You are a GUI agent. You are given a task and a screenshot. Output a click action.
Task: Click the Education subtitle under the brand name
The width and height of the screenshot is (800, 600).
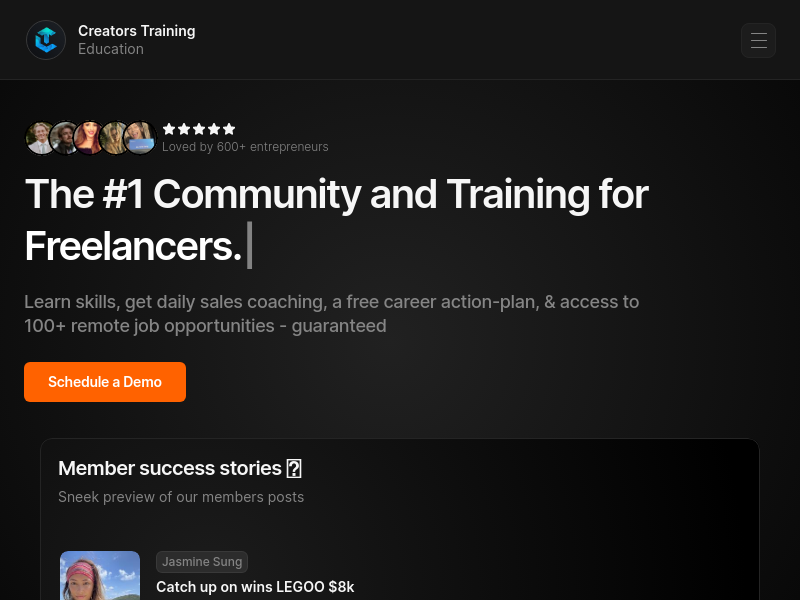[x=111, y=49]
